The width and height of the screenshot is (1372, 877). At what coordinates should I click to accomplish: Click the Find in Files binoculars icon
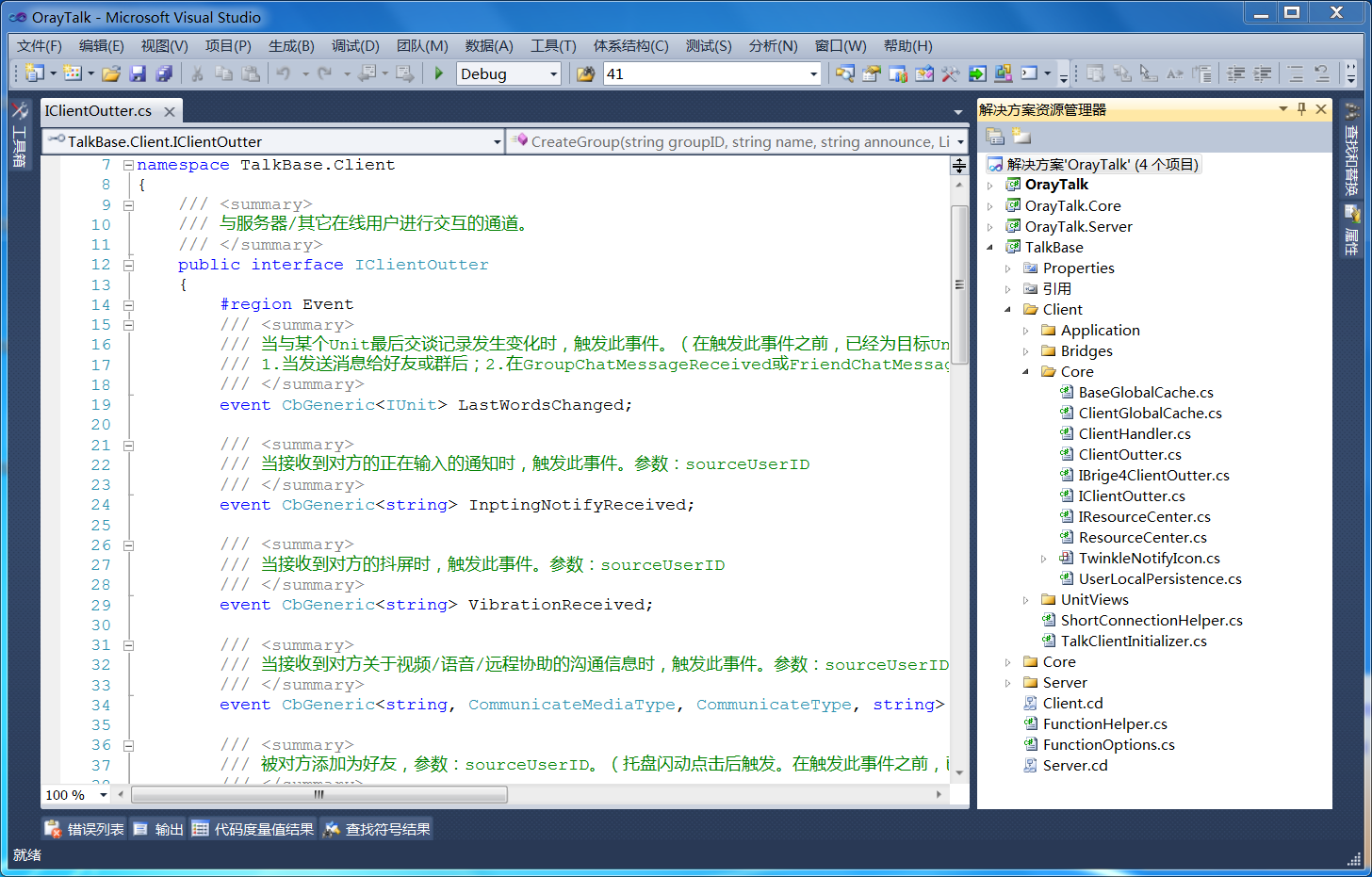[x=585, y=73]
